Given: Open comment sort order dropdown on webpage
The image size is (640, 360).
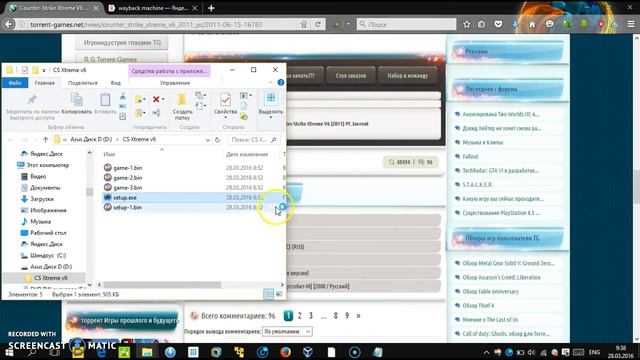Looking at the screenshot, I should (x=287, y=331).
